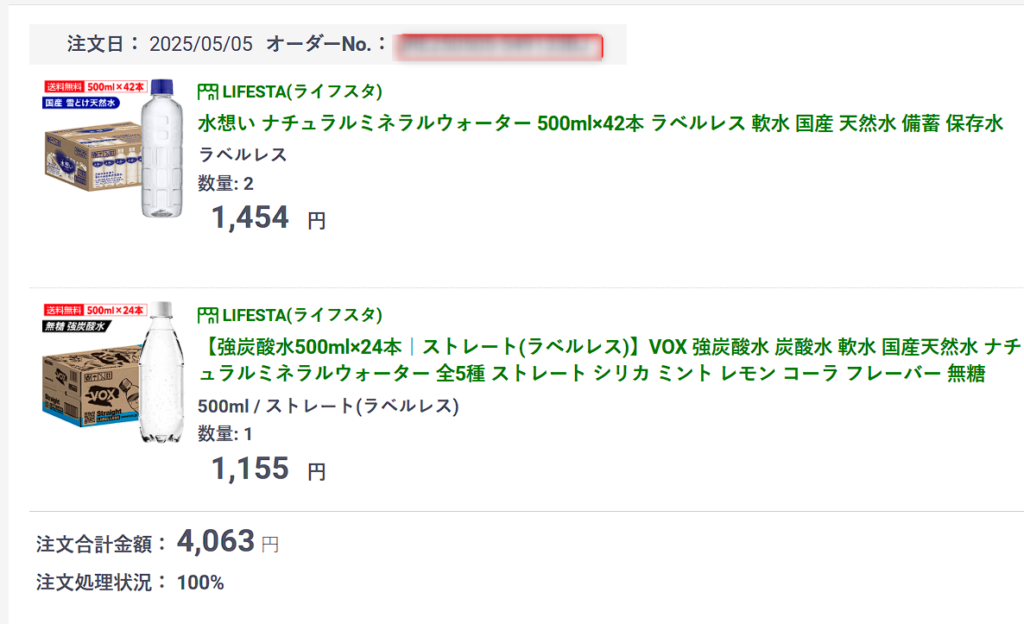Click the 注文処理状況 100% status

(x=130, y=582)
